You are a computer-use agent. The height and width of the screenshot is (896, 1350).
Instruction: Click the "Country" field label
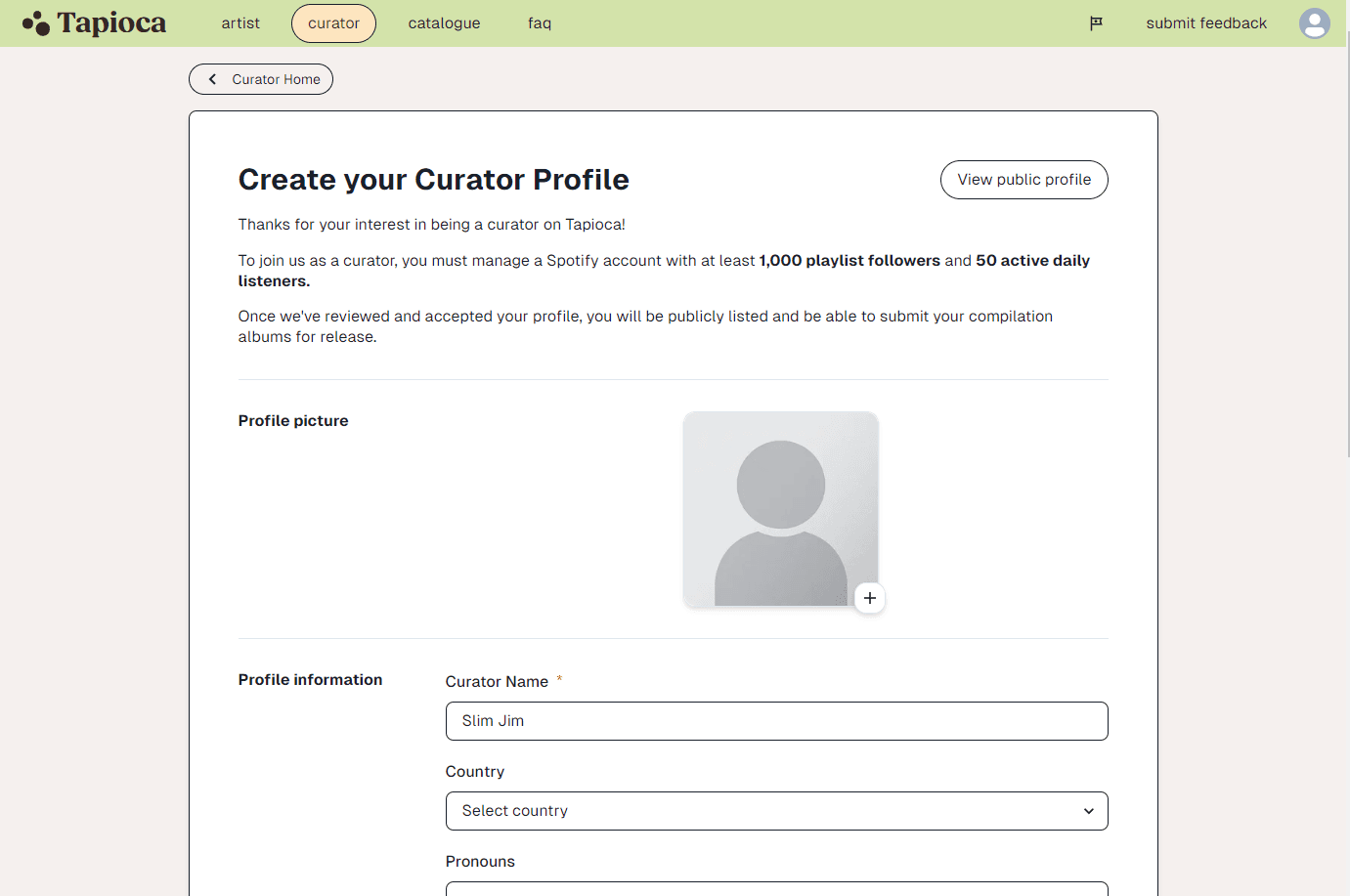(x=475, y=772)
